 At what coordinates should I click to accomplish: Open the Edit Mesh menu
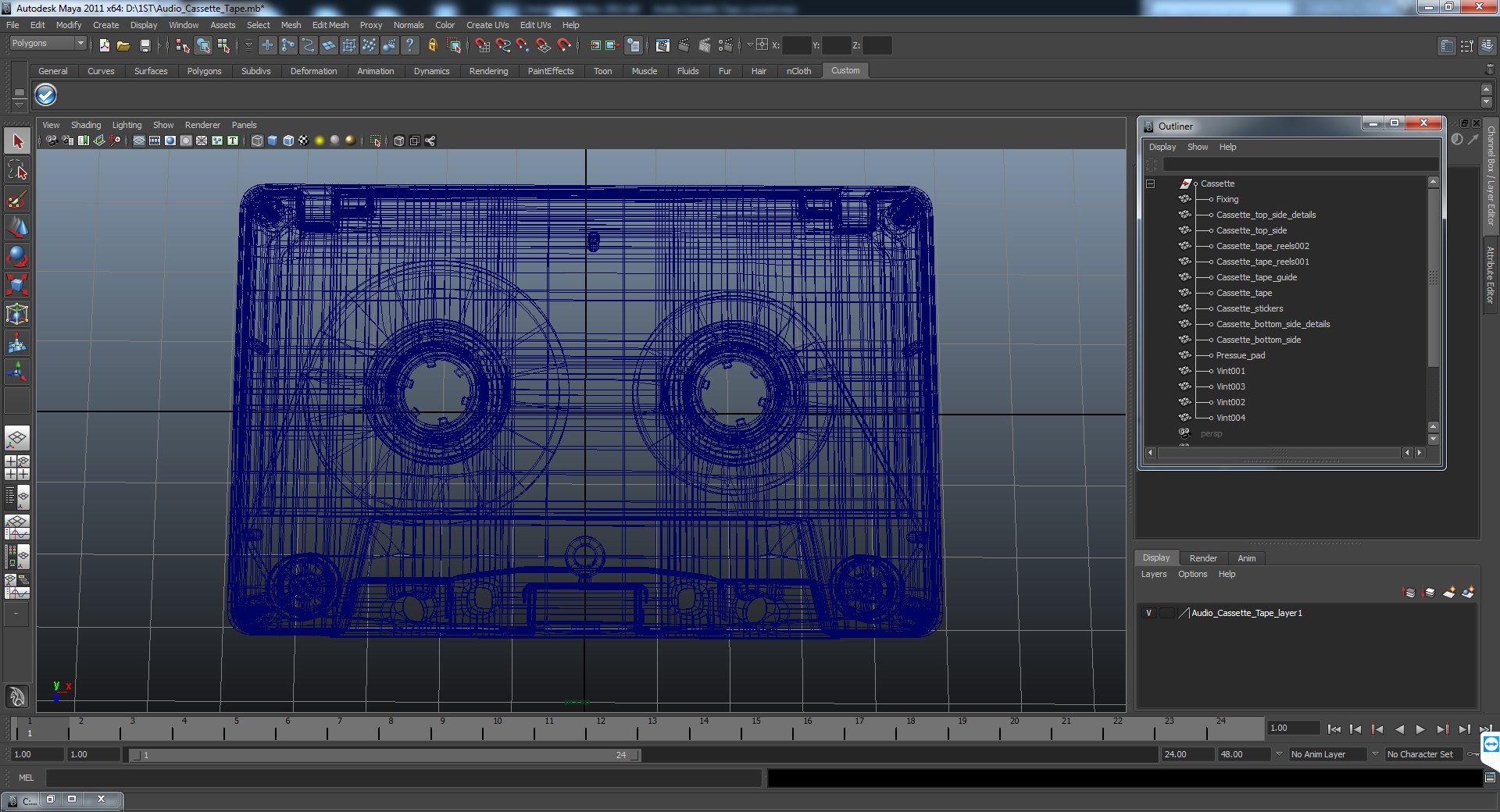tap(330, 25)
